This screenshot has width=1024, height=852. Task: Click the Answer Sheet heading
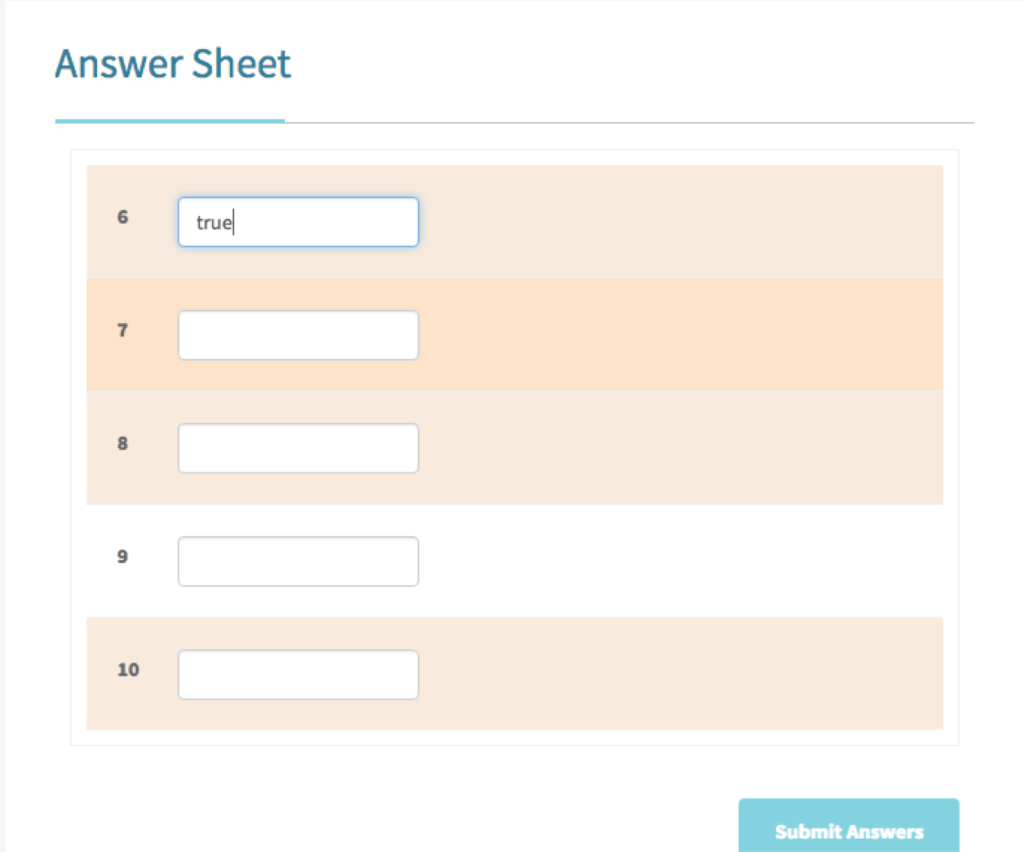coord(173,63)
